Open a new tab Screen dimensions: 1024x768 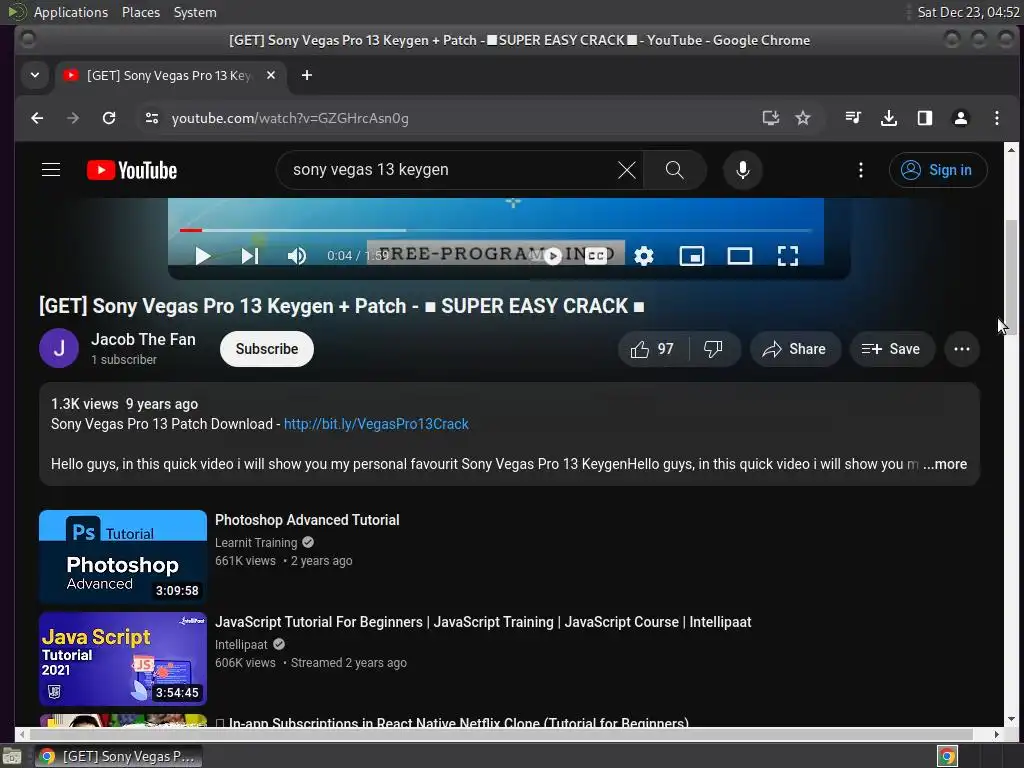tap(307, 75)
